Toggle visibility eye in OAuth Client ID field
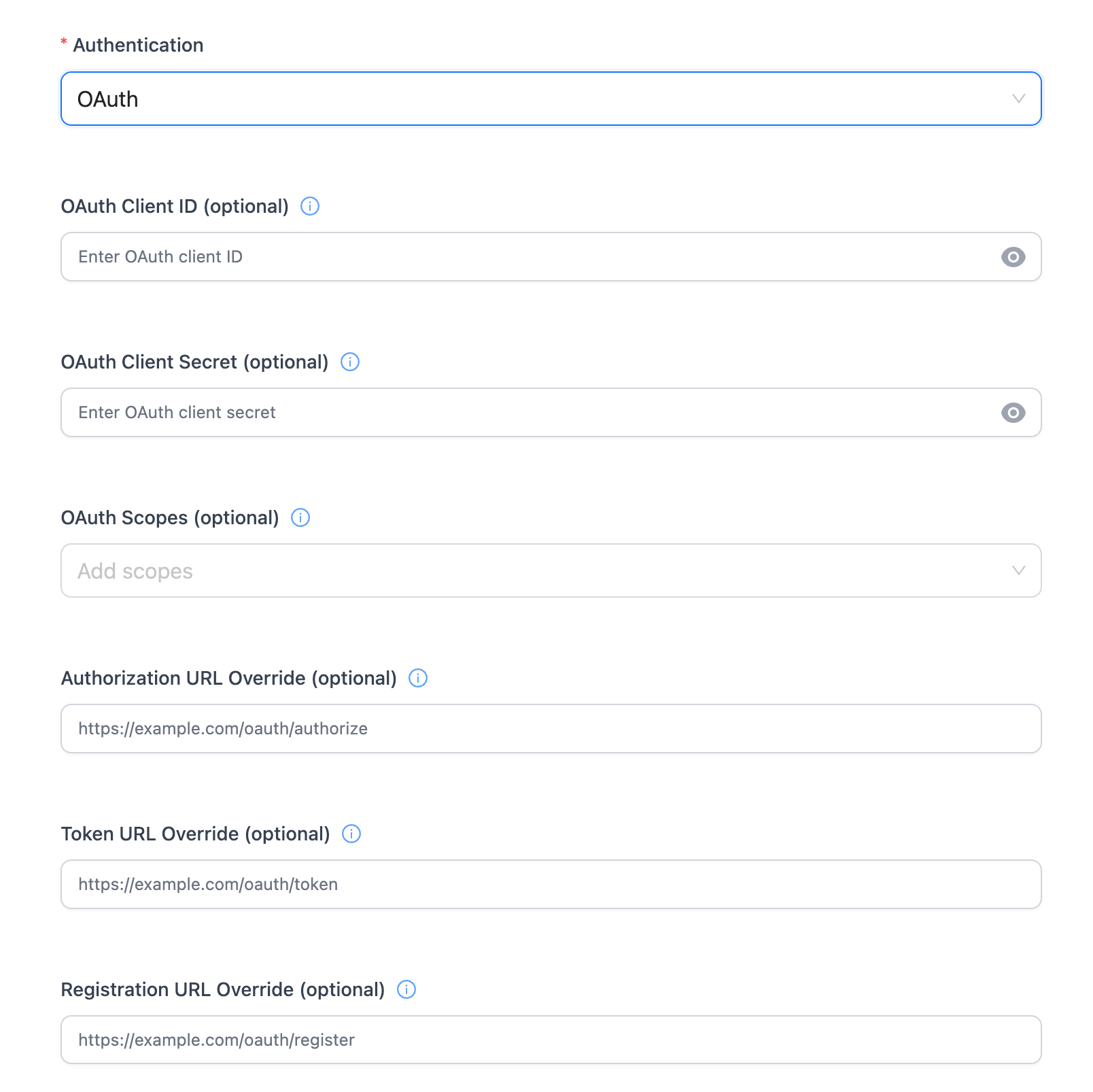1093x1092 pixels. coord(1013,257)
